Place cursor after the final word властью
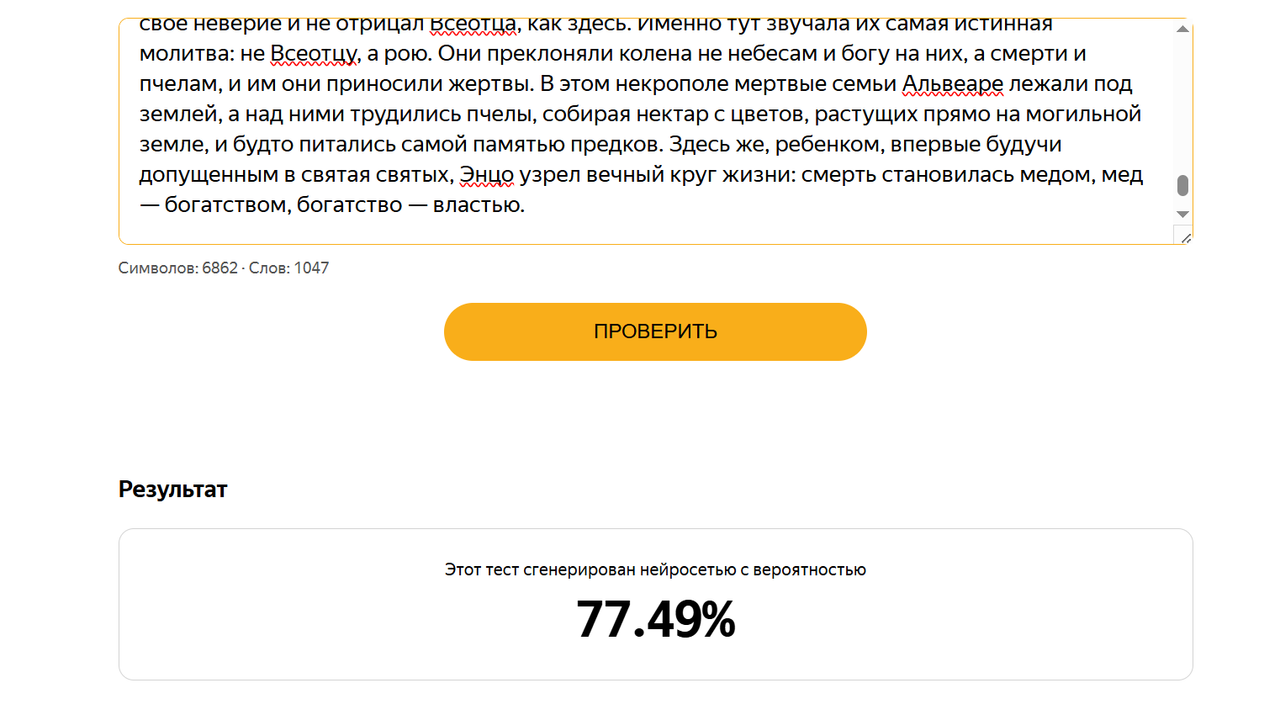1280x710 pixels. click(x=525, y=206)
